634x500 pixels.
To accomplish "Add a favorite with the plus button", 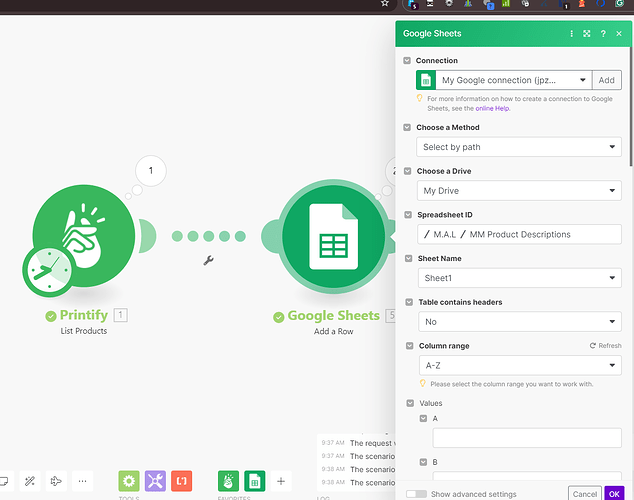I will (281, 481).
